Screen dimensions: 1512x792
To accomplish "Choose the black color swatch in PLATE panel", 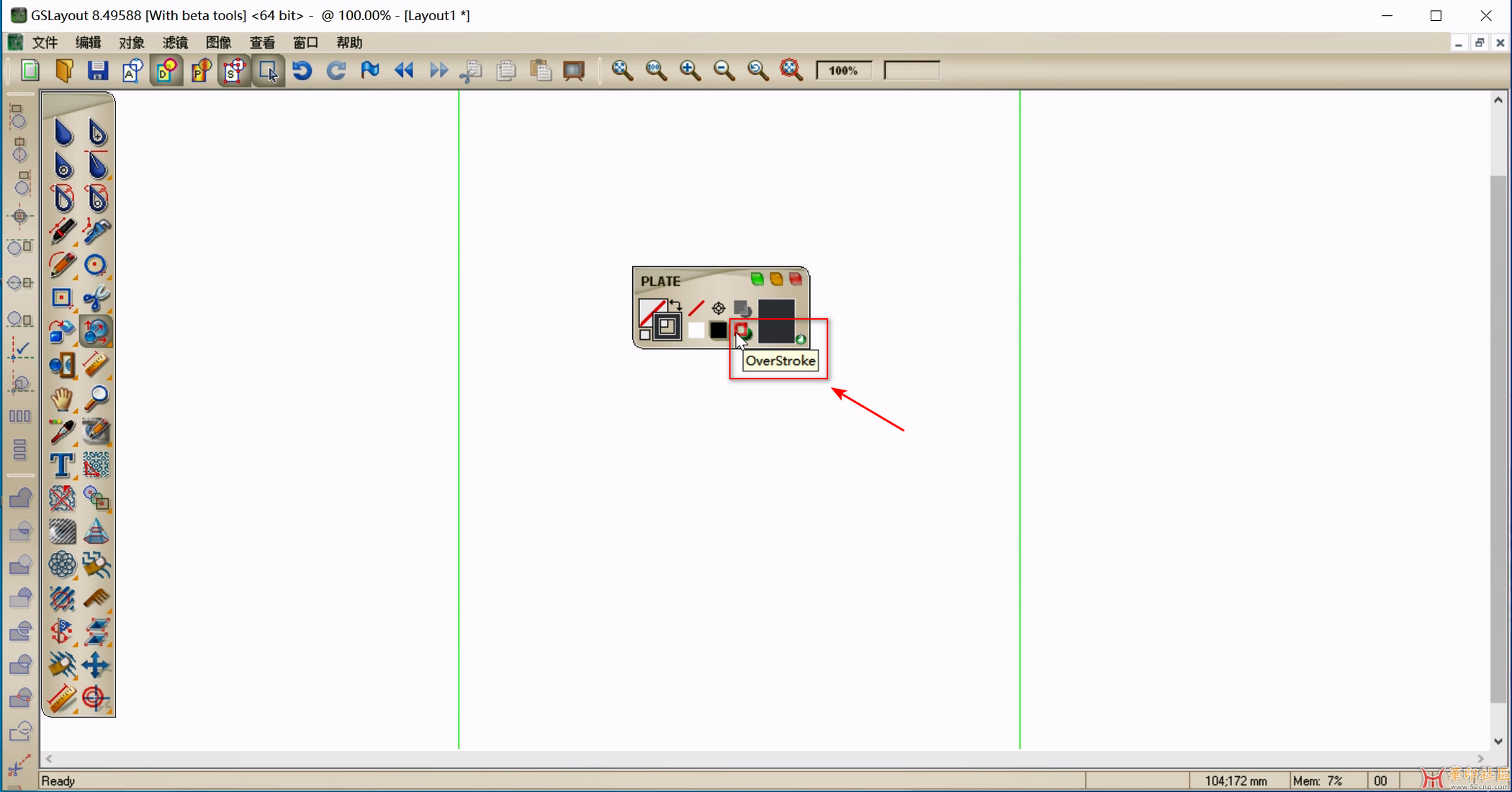I will coord(718,330).
